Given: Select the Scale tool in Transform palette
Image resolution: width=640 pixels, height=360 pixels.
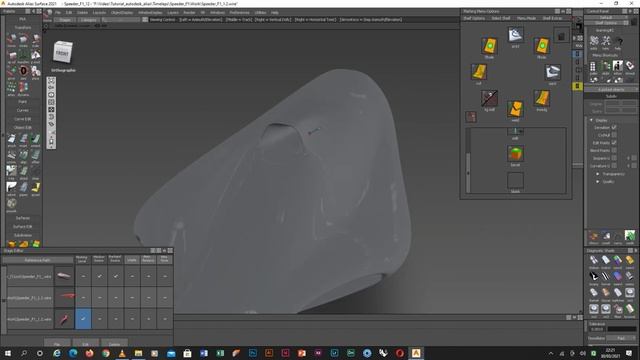Looking at the screenshot, I should [x=36, y=40].
